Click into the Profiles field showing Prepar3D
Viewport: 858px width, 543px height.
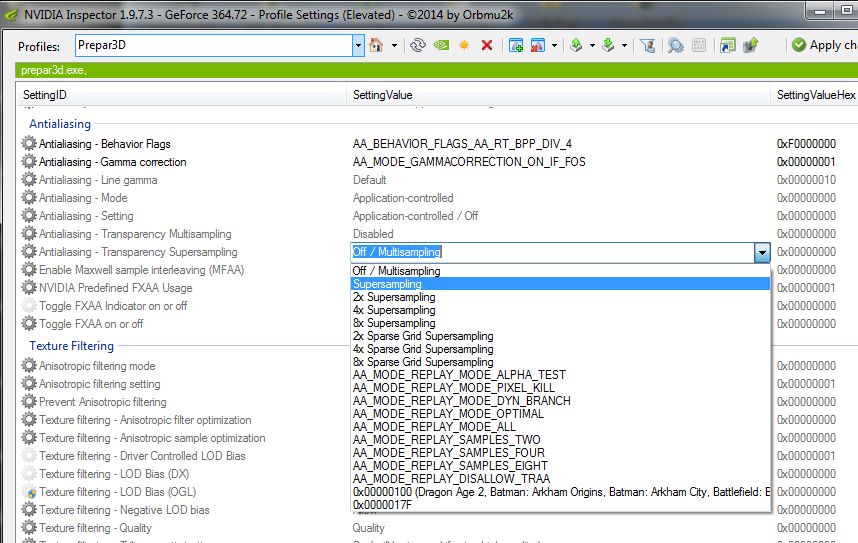214,45
